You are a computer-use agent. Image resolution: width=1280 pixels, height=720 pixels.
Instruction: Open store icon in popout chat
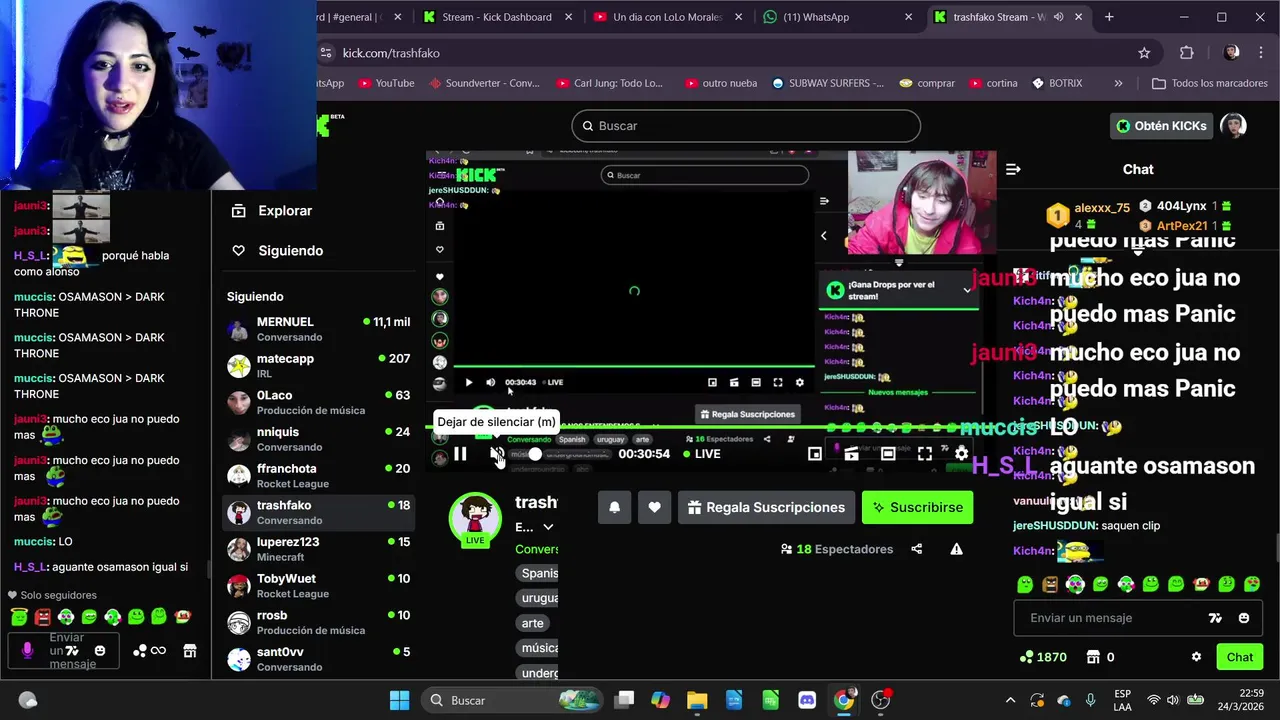tap(190, 651)
